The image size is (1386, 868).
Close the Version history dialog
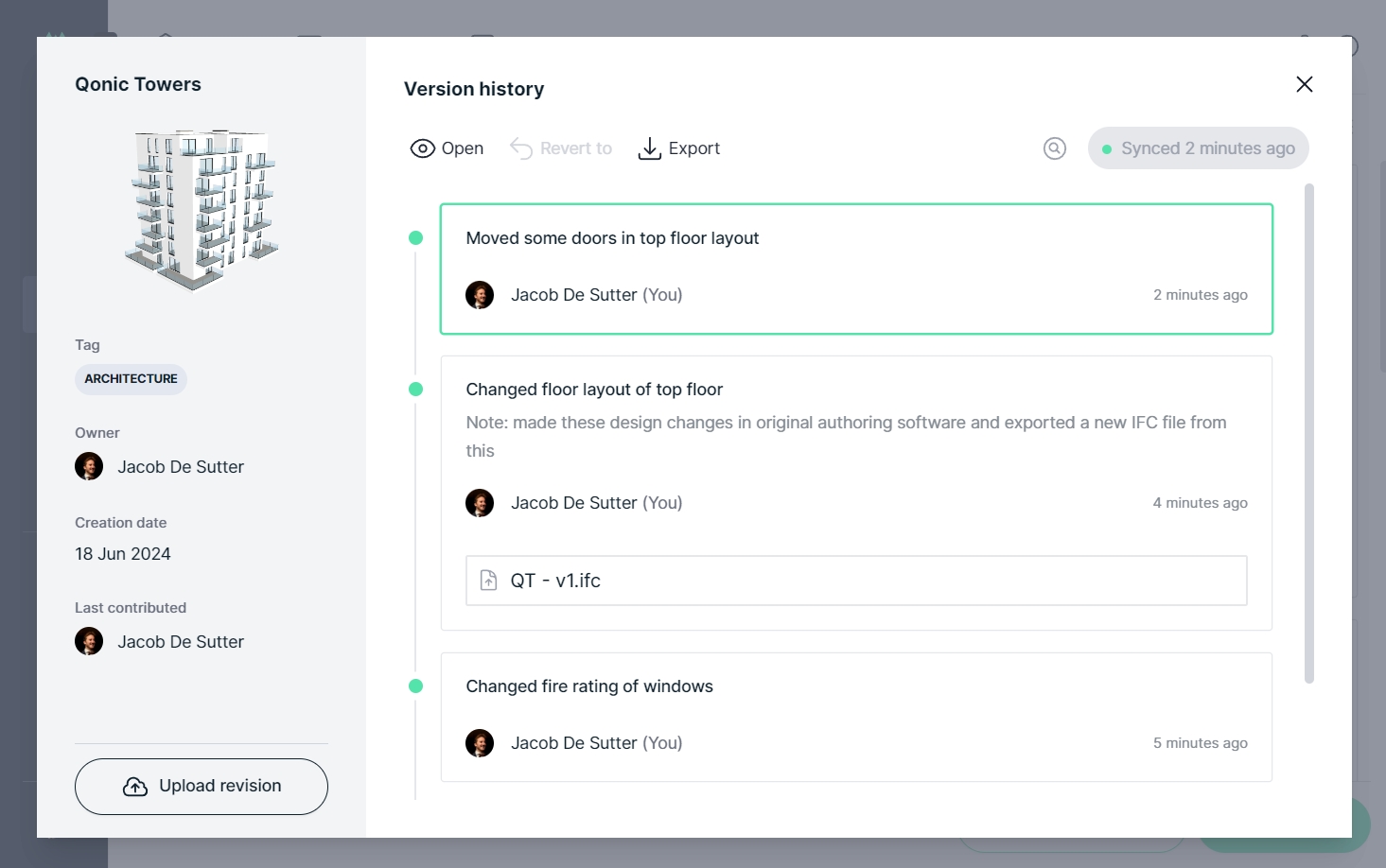click(1304, 84)
